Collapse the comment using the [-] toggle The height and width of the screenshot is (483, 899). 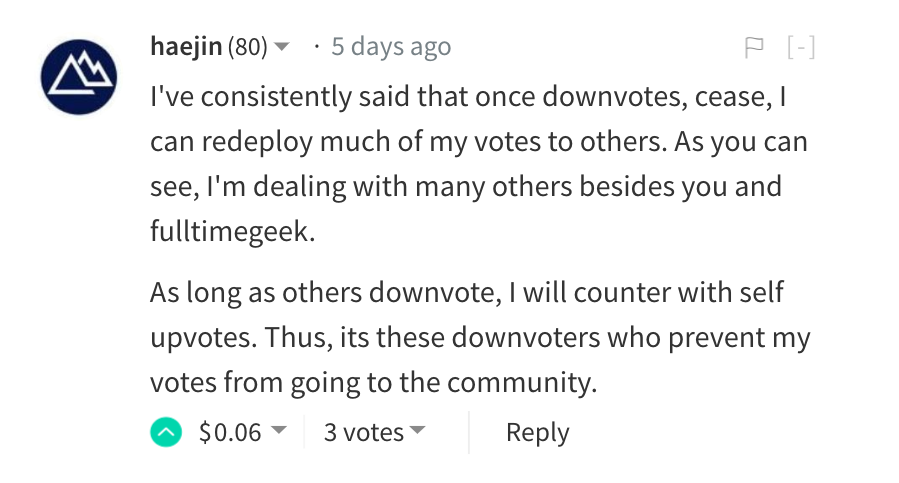pyautogui.click(x=801, y=47)
